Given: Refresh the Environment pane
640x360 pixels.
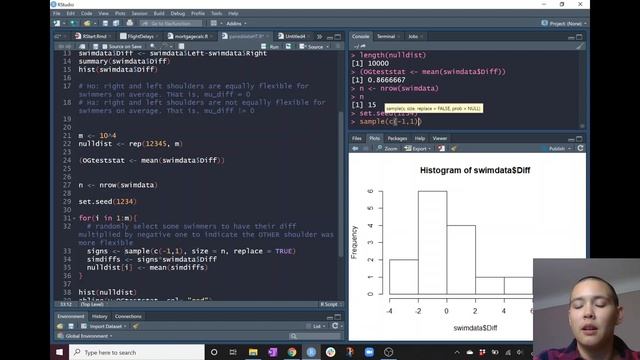Looking at the screenshot, I should click(335, 326).
